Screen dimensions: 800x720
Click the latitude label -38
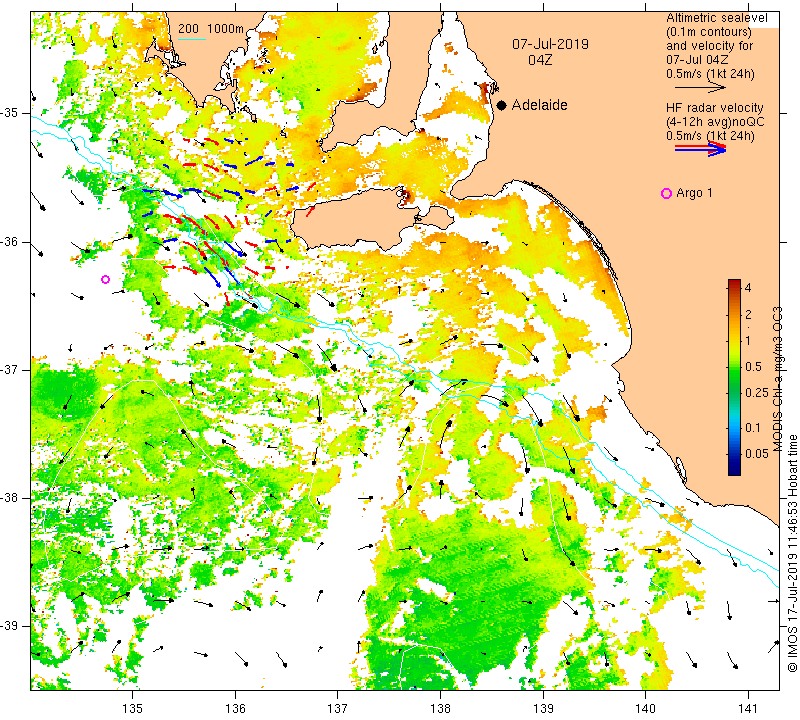[9, 498]
